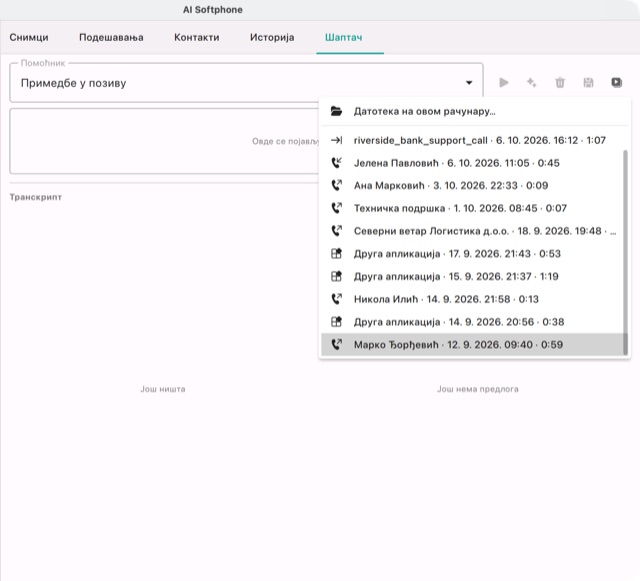Viewport: 640px width, 581px height.
Task: Switch to the Подешавања tab
Action: [111, 38]
